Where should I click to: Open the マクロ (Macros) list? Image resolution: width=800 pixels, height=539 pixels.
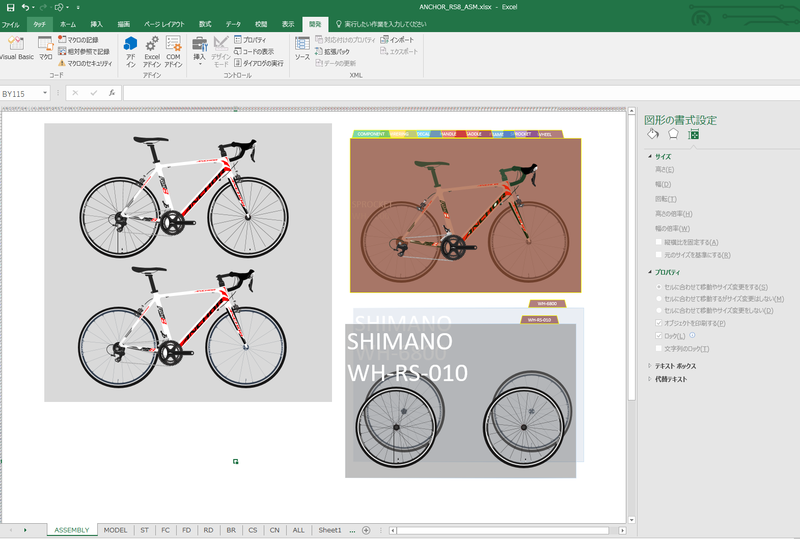(45, 49)
